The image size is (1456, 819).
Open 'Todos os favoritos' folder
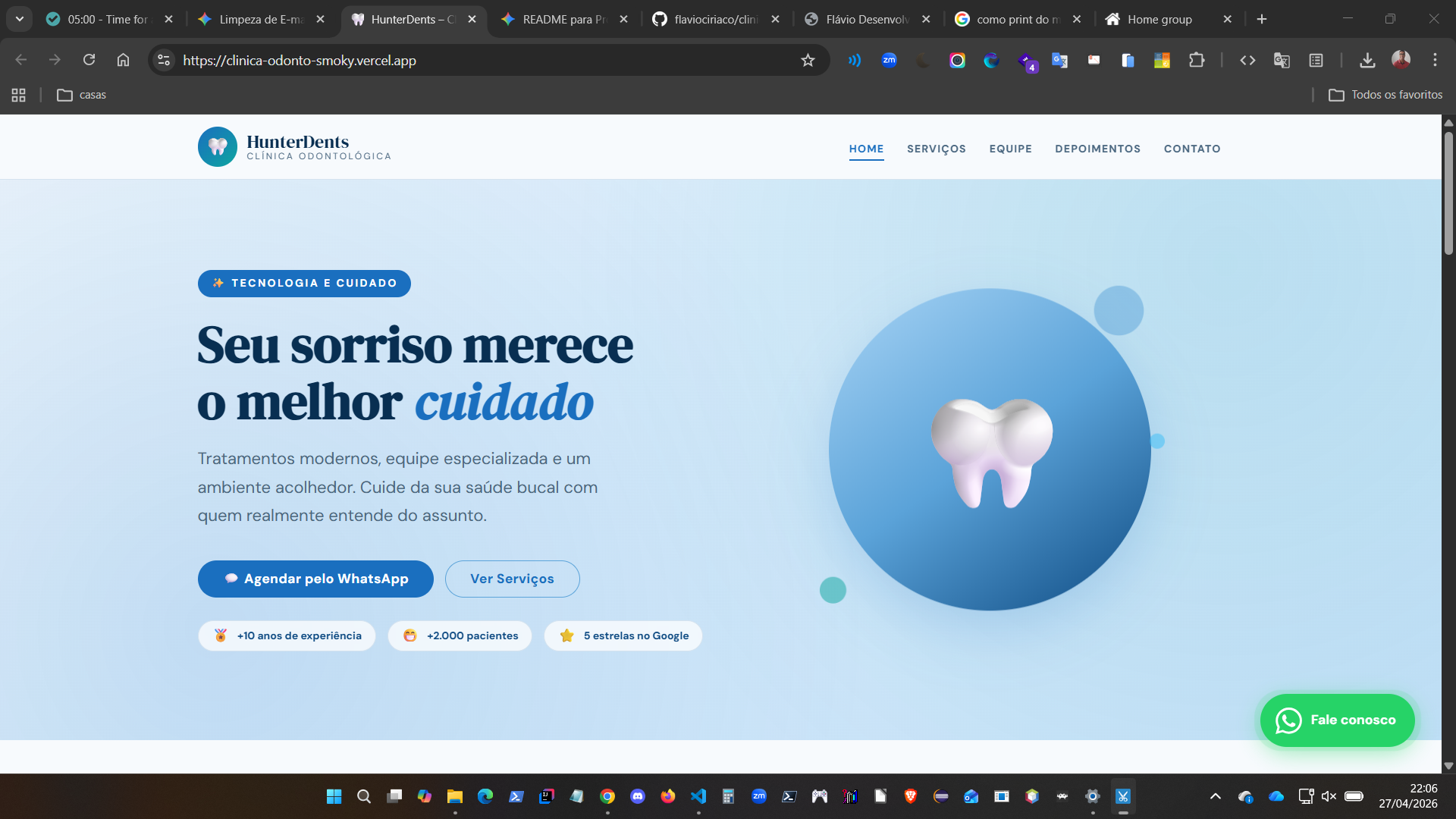(1385, 95)
